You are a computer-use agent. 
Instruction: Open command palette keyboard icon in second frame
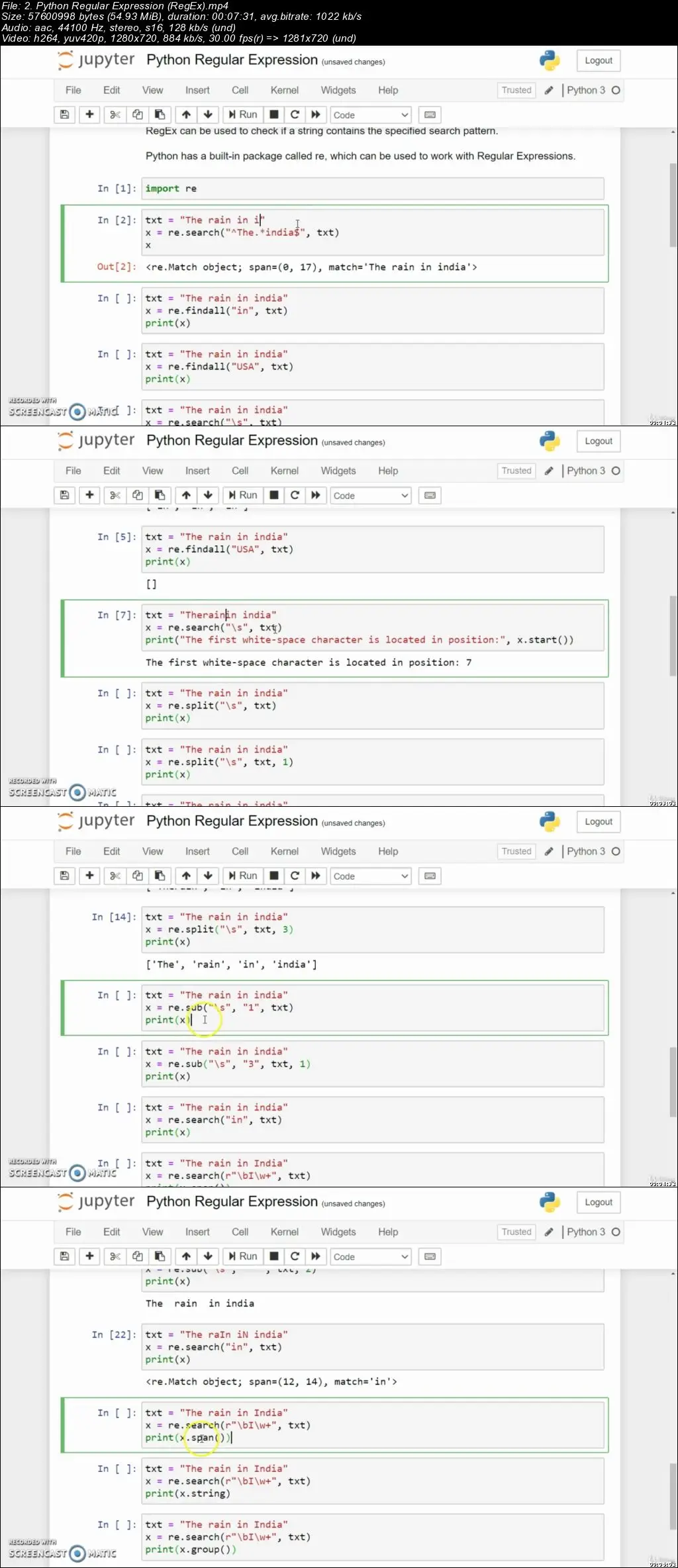click(x=430, y=495)
